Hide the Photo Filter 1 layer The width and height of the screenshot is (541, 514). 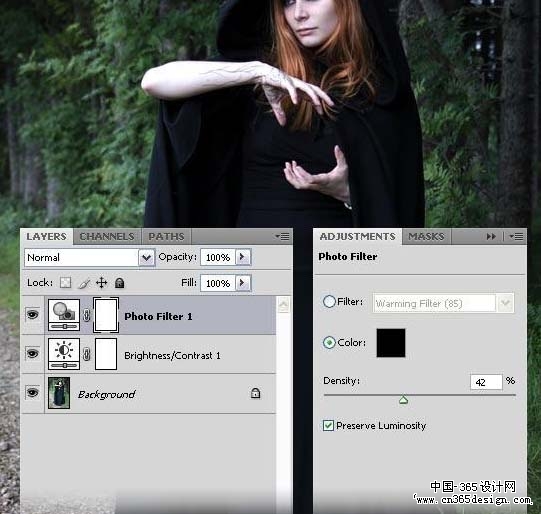pyautogui.click(x=32, y=315)
